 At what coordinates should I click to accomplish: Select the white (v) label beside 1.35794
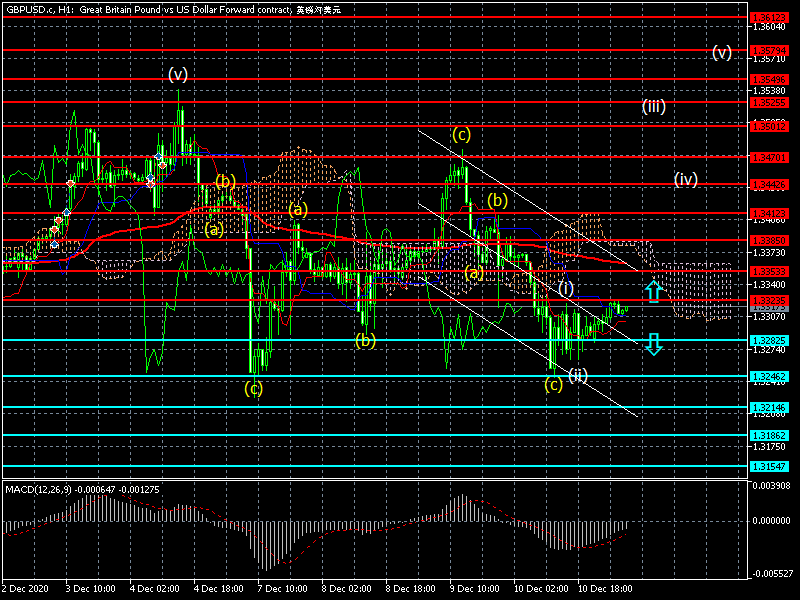point(722,52)
